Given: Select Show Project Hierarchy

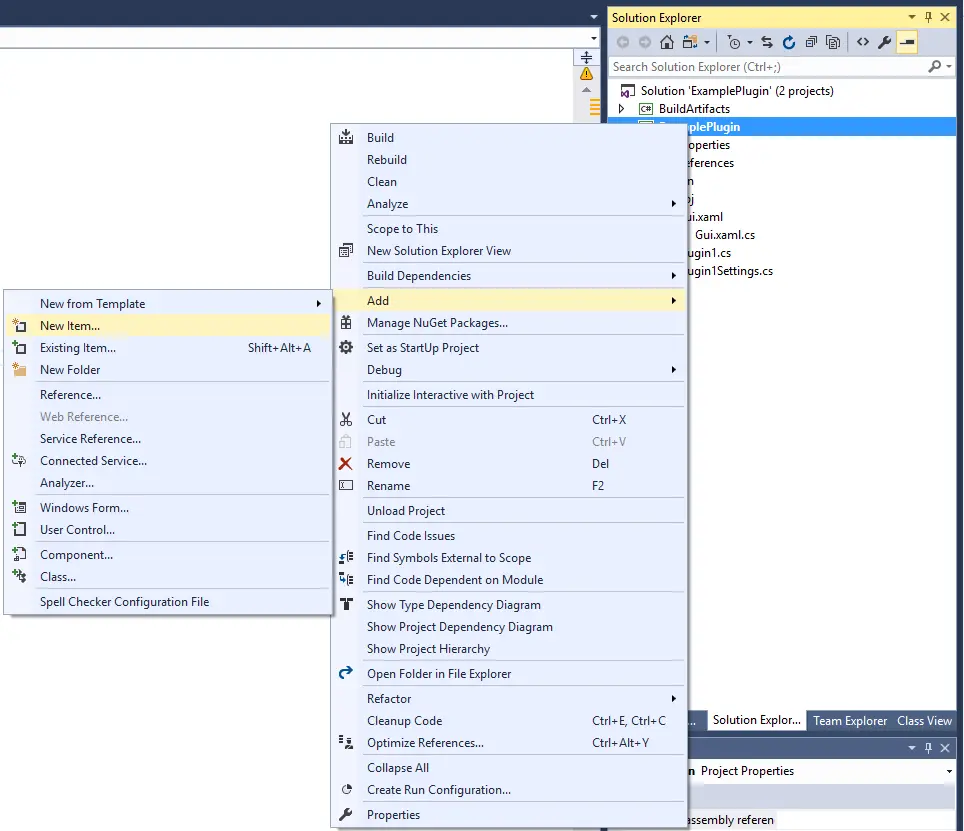Looking at the screenshot, I should (x=508, y=648).
